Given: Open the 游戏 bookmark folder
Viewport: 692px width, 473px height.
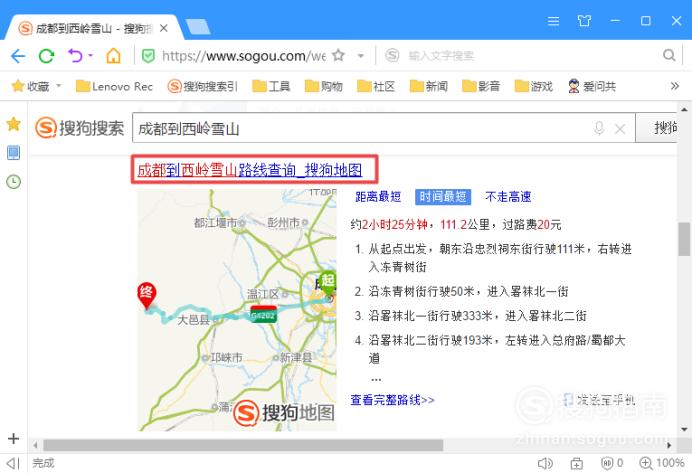Looking at the screenshot, I should (534, 86).
